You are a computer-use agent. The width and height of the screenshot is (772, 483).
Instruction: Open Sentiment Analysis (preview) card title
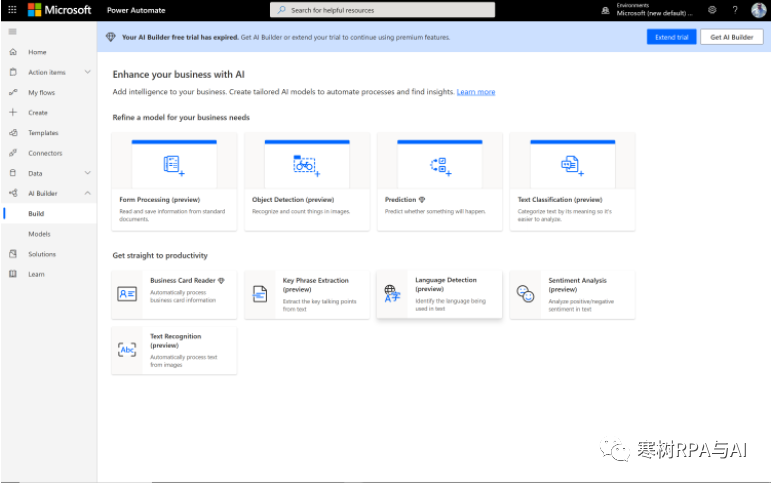click(578, 285)
